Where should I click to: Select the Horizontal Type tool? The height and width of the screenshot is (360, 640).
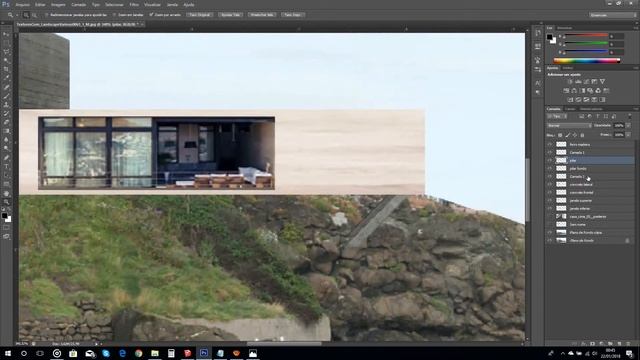pyautogui.click(x=6, y=167)
